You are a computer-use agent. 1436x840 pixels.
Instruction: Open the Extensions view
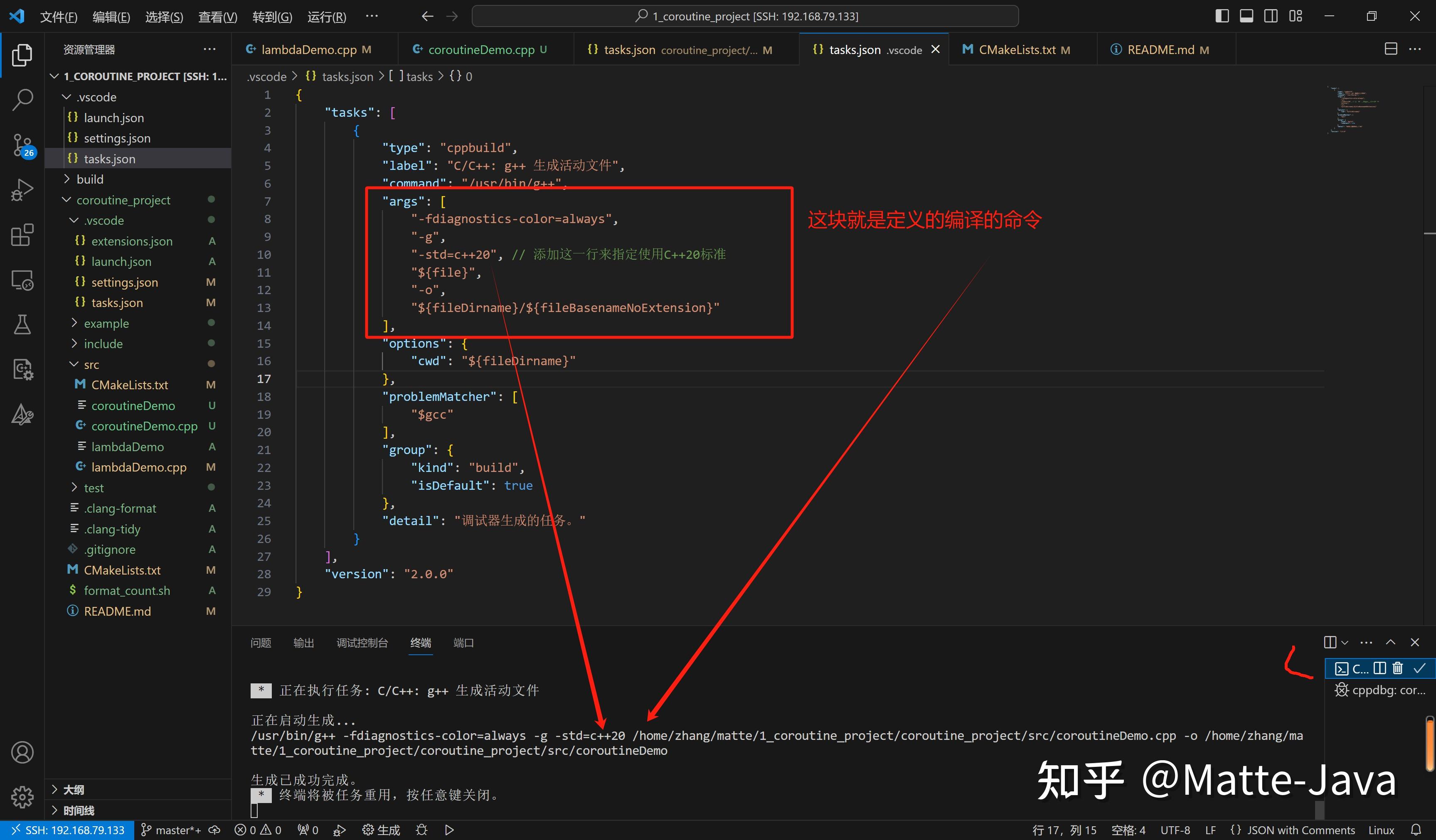tap(23, 235)
